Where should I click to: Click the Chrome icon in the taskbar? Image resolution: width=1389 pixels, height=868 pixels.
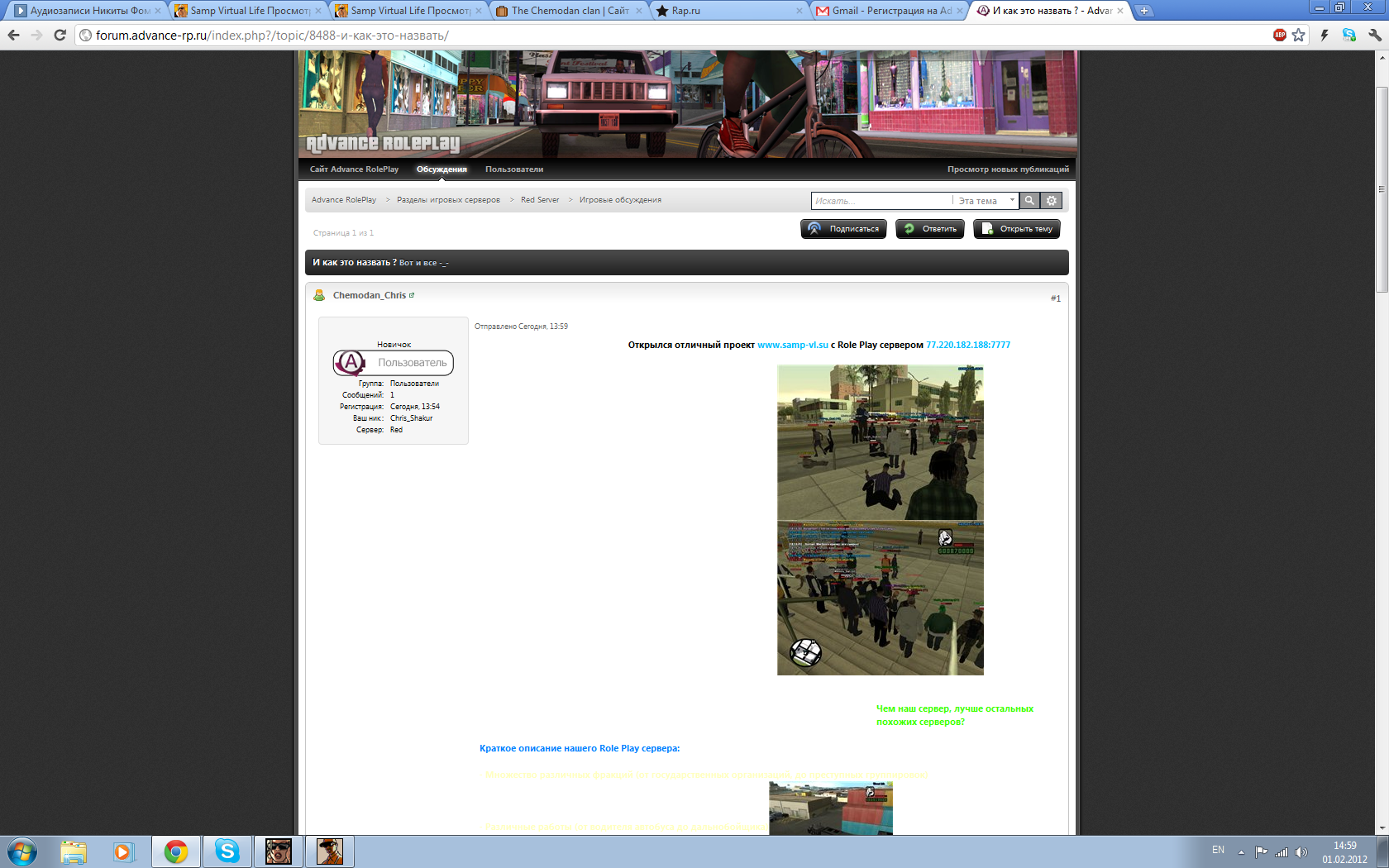(176, 851)
